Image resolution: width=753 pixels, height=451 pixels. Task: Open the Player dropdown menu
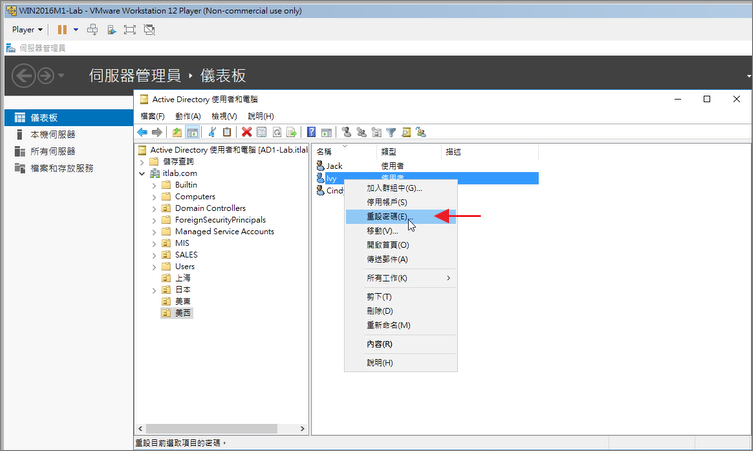click(x=27, y=30)
